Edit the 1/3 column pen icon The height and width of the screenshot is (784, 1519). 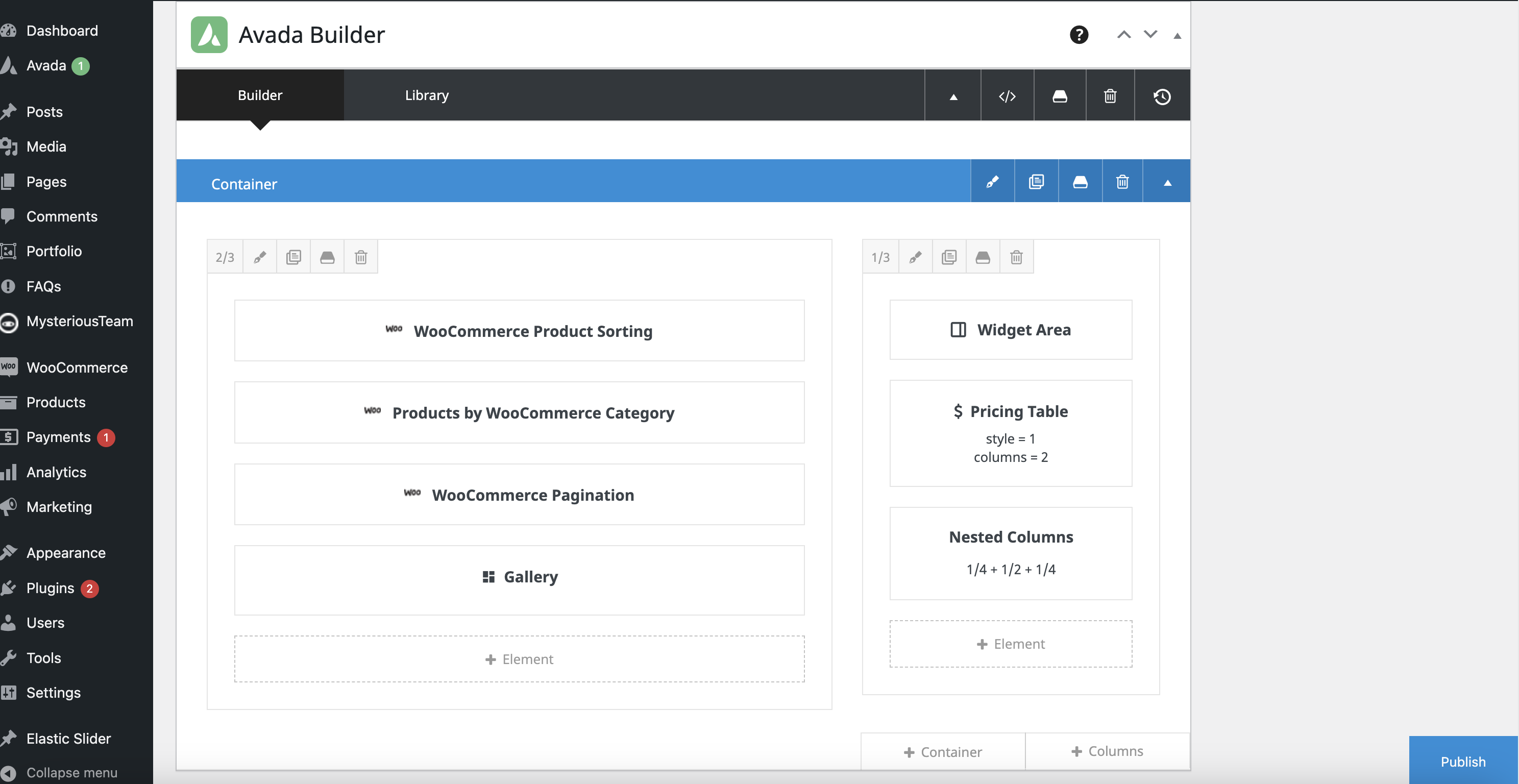click(x=915, y=257)
